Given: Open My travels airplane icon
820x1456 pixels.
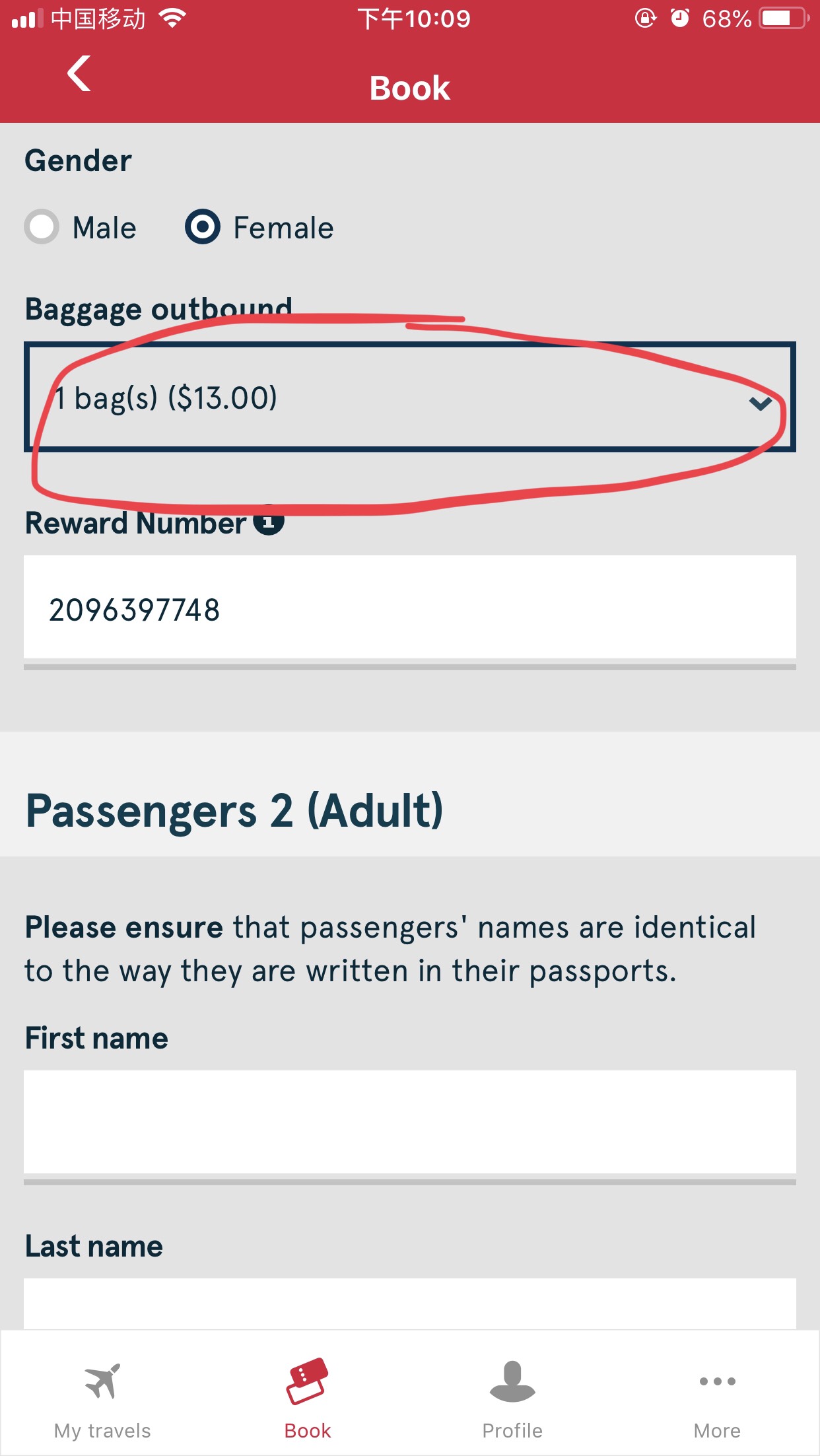Looking at the screenshot, I should [x=102, y=1380].
